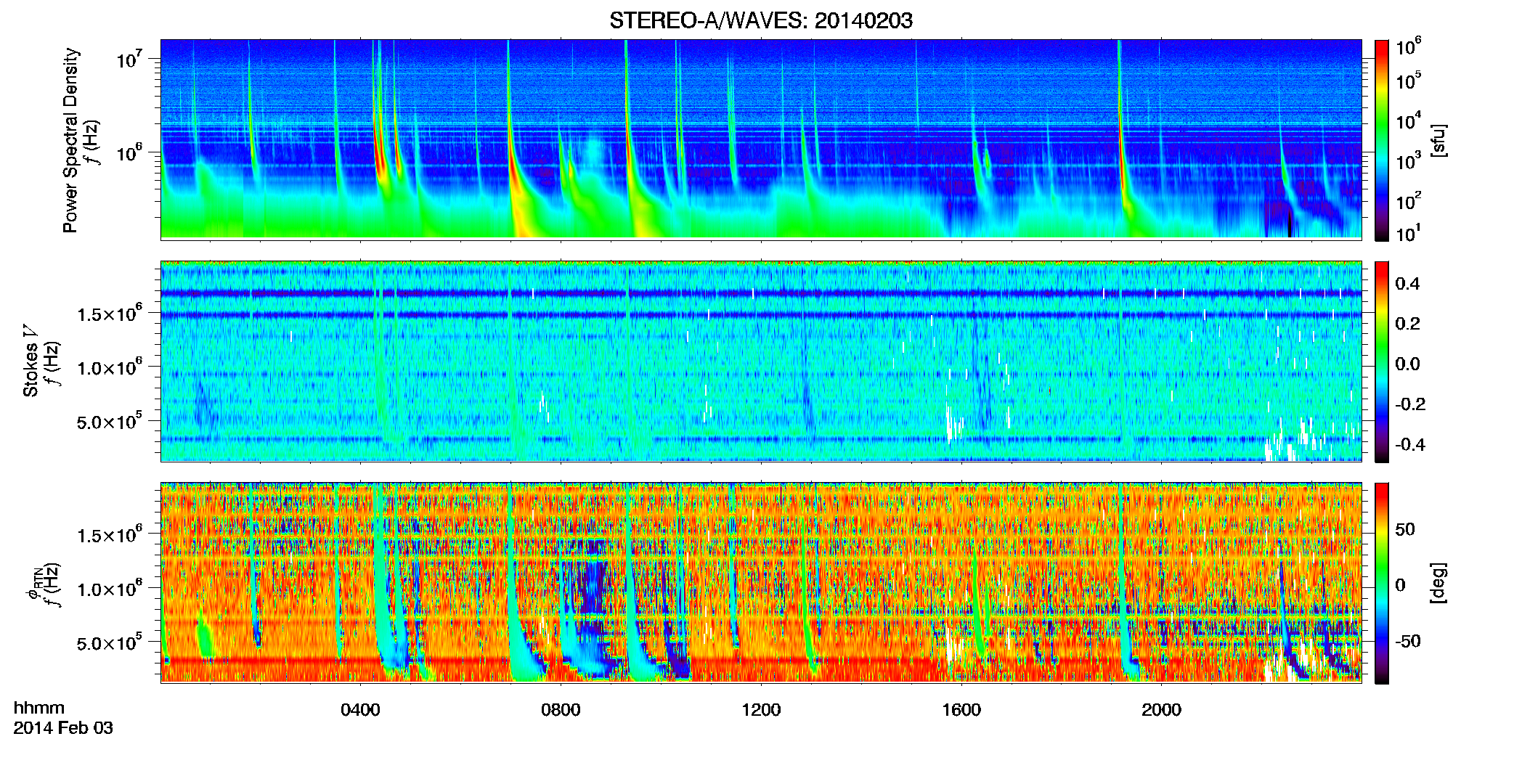1522x784 pixels.
Task: Click the 0400 time tick label
Action: [360, 709]
